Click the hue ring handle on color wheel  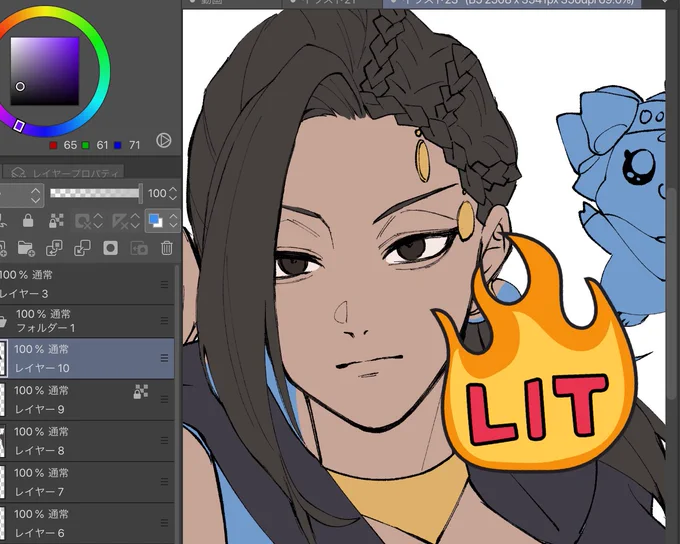18,126
